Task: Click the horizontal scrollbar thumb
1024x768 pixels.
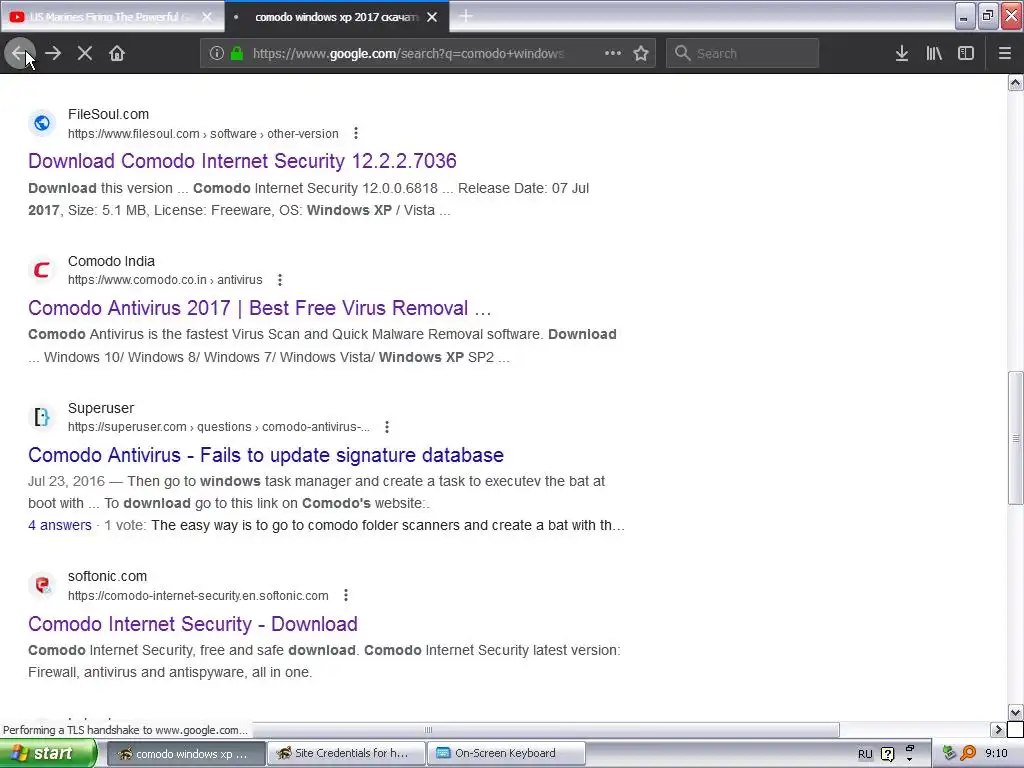Action: [428, 729]
